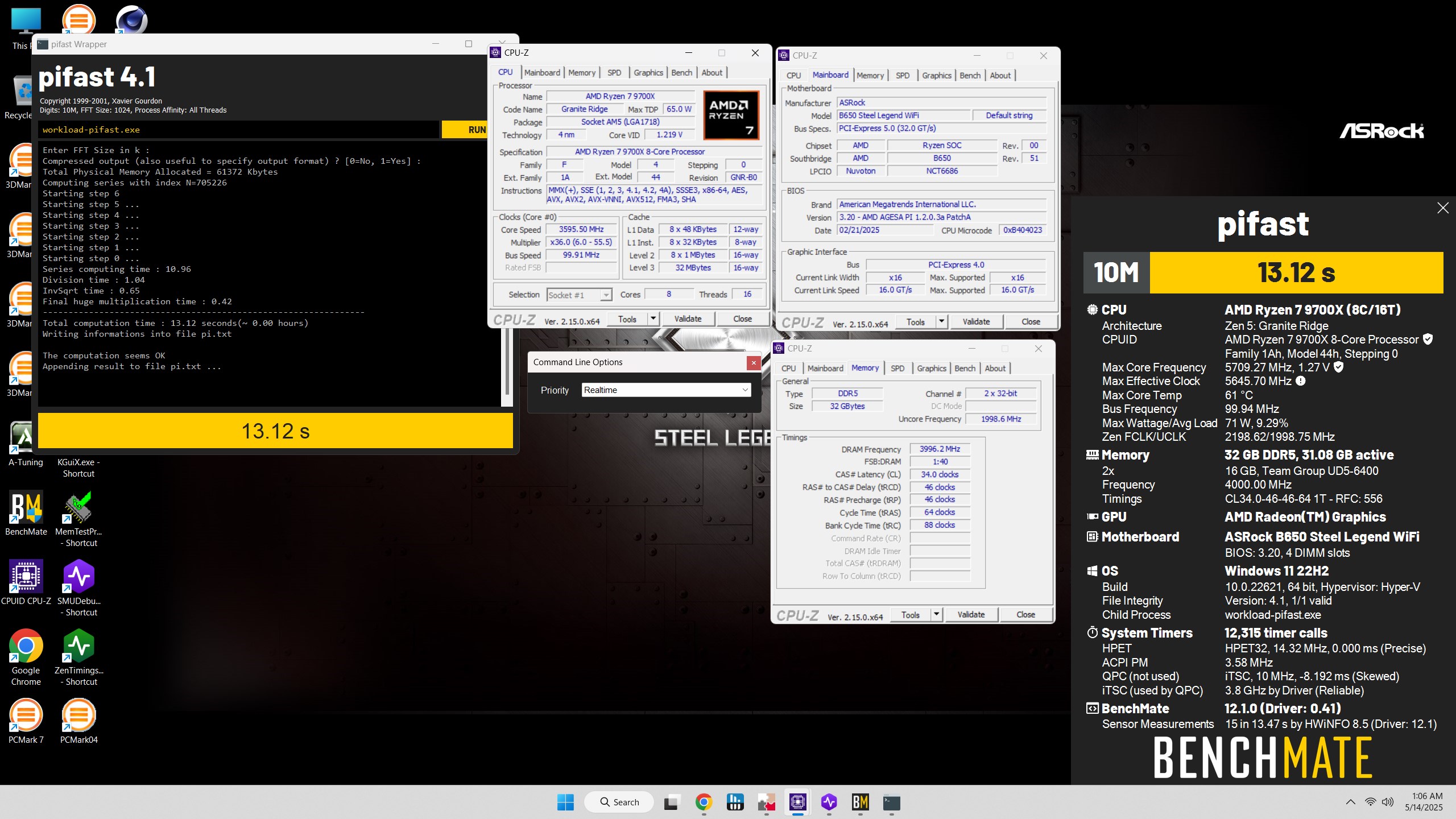This screenshot has height=819, width=1456.
Task: Open the Priority Realtime dropdown
Action: click(x=667, y=390)
